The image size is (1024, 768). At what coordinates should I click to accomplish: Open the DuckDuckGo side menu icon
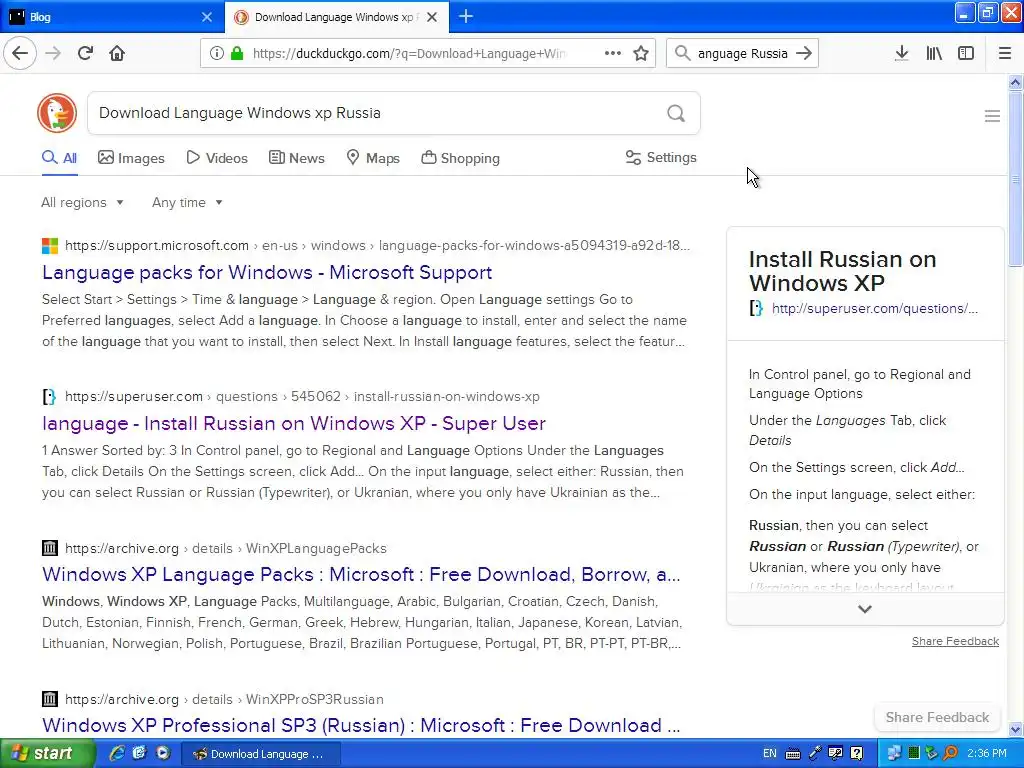[992, 116]
